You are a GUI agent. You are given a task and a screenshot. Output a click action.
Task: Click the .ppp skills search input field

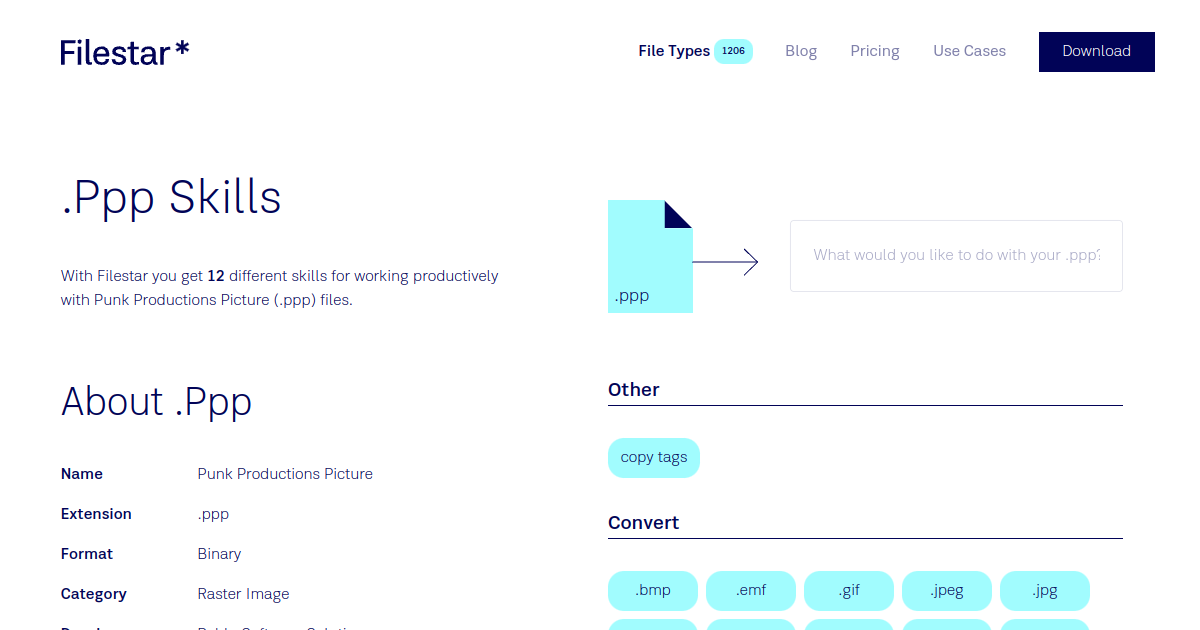click(x=956, y=255)
